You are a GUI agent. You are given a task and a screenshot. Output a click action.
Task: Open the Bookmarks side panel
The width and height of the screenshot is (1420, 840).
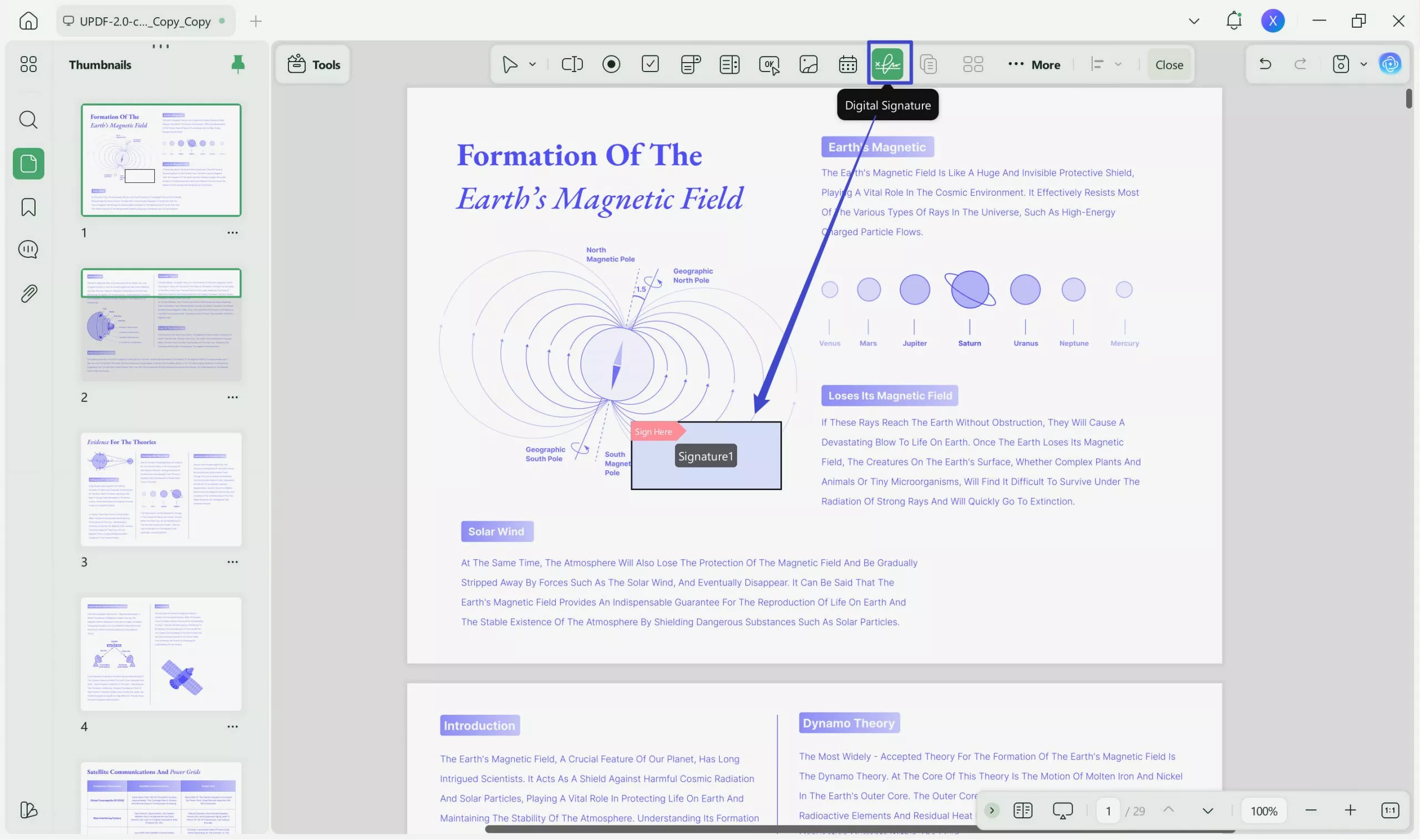click(x=28, y=207)
